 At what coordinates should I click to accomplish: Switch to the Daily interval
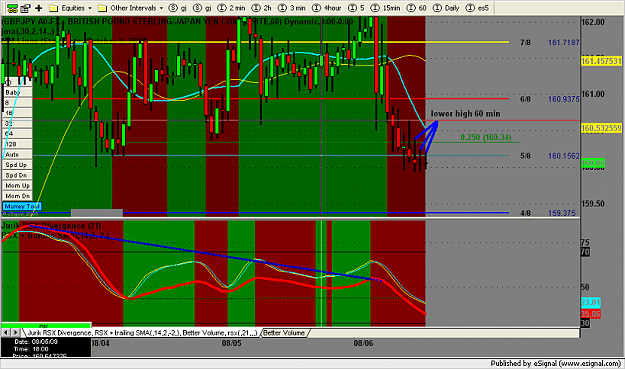point(446,8)
